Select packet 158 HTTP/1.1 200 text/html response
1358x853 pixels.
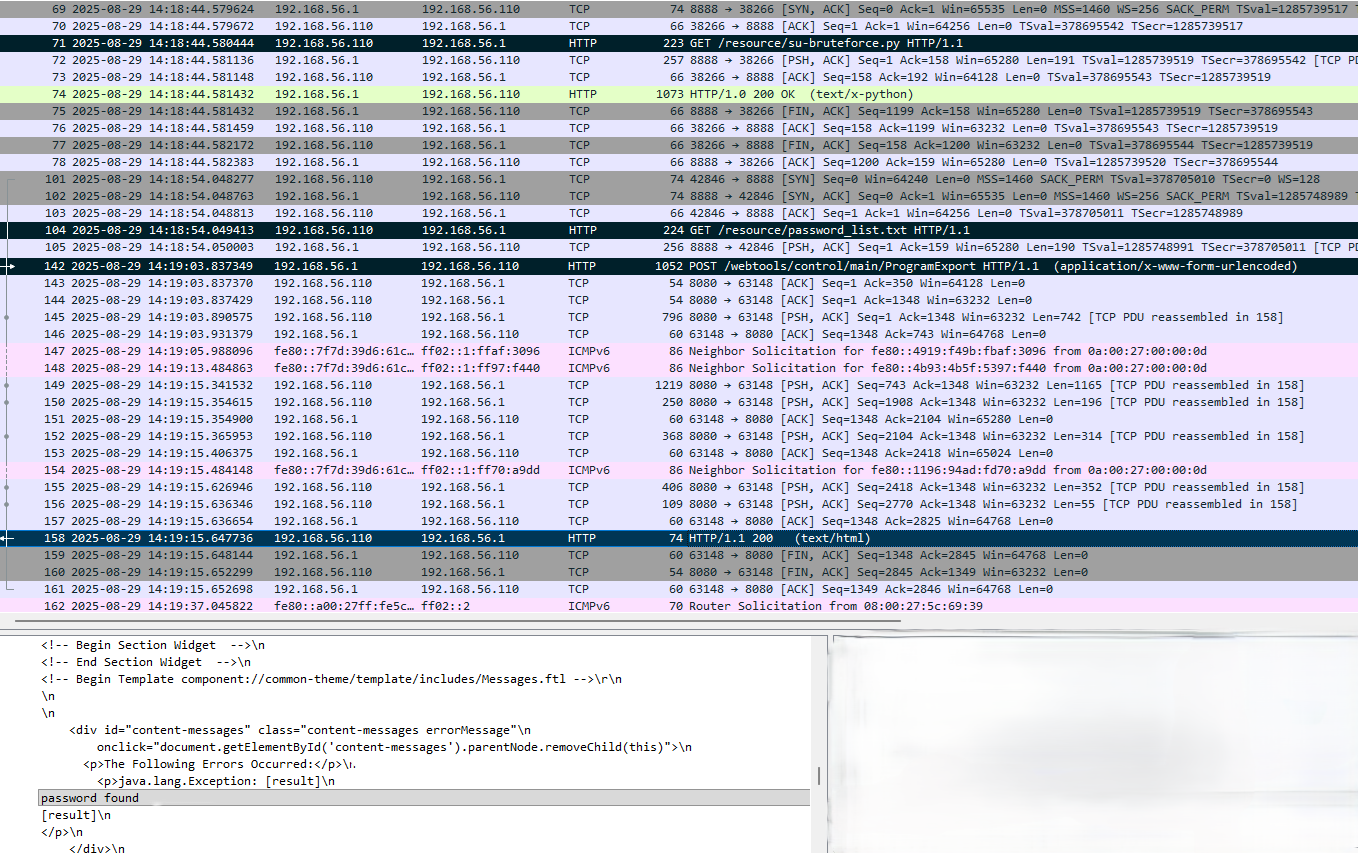pos(680,538)
